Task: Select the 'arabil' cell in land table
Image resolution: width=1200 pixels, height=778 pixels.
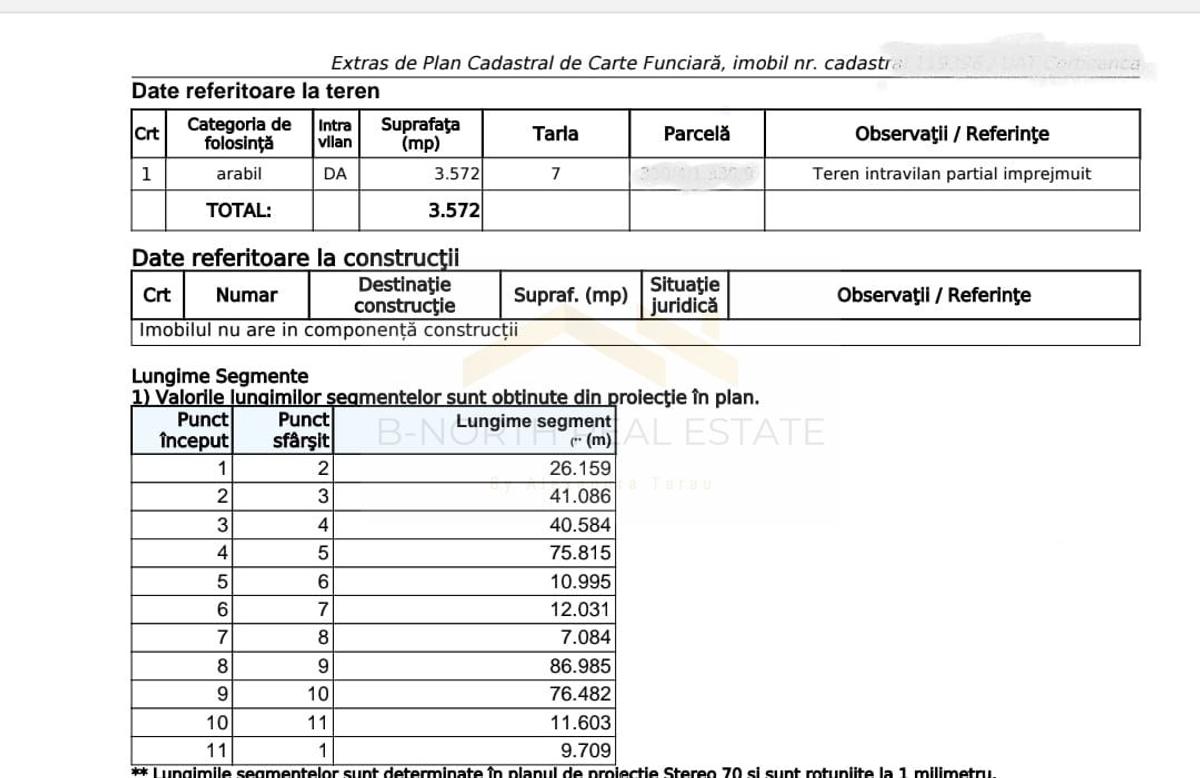Action: (239, 174)
